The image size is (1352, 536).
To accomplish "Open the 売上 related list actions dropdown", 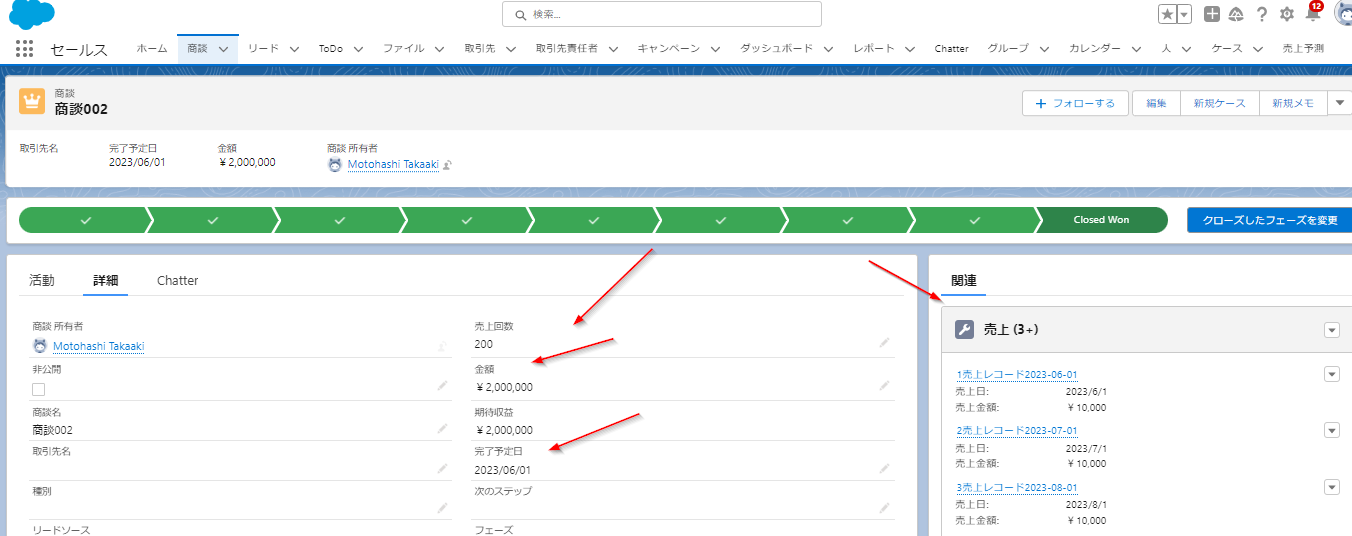I will (x=1331, y=330).
